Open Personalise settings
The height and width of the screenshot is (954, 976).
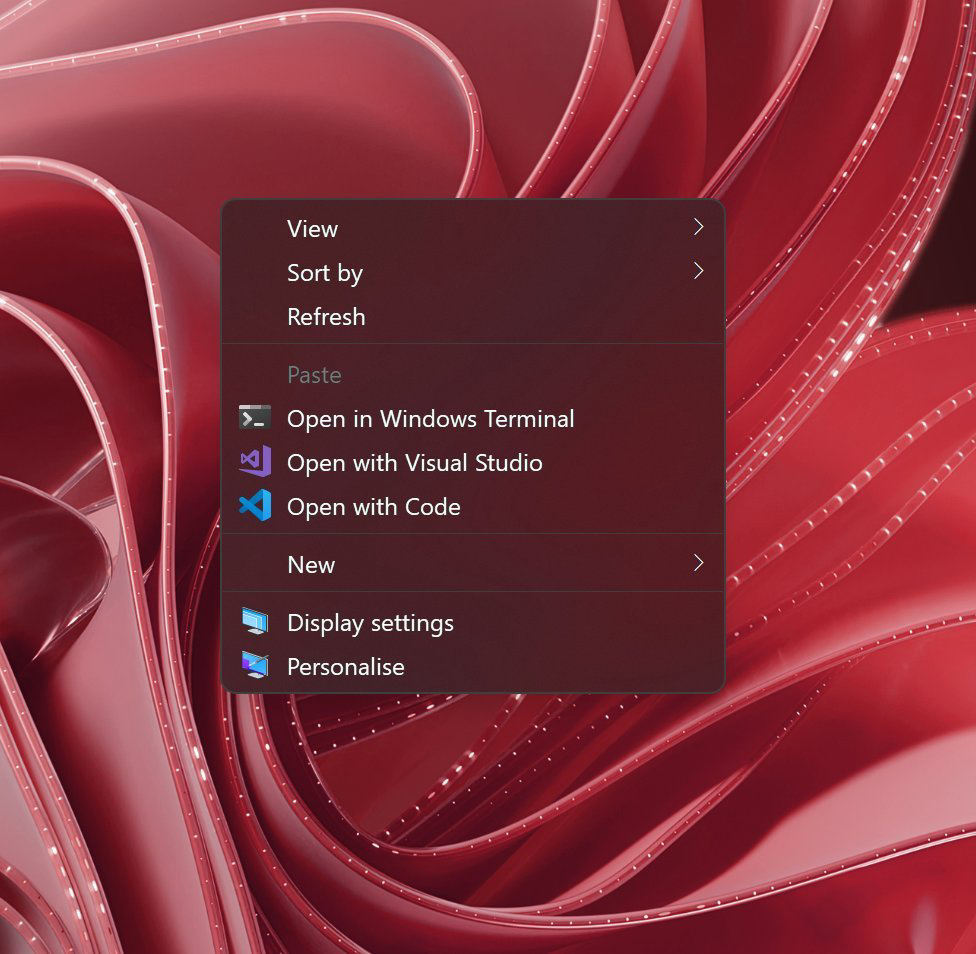345,666
